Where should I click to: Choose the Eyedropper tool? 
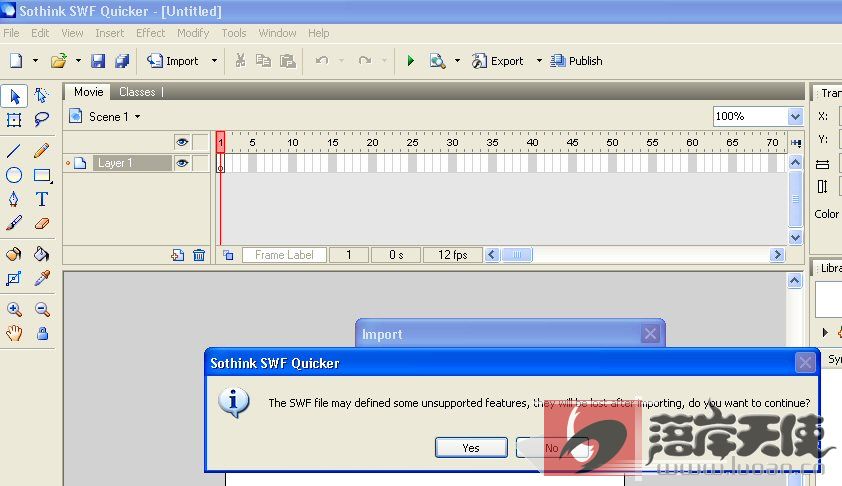[x=41, y=278]
